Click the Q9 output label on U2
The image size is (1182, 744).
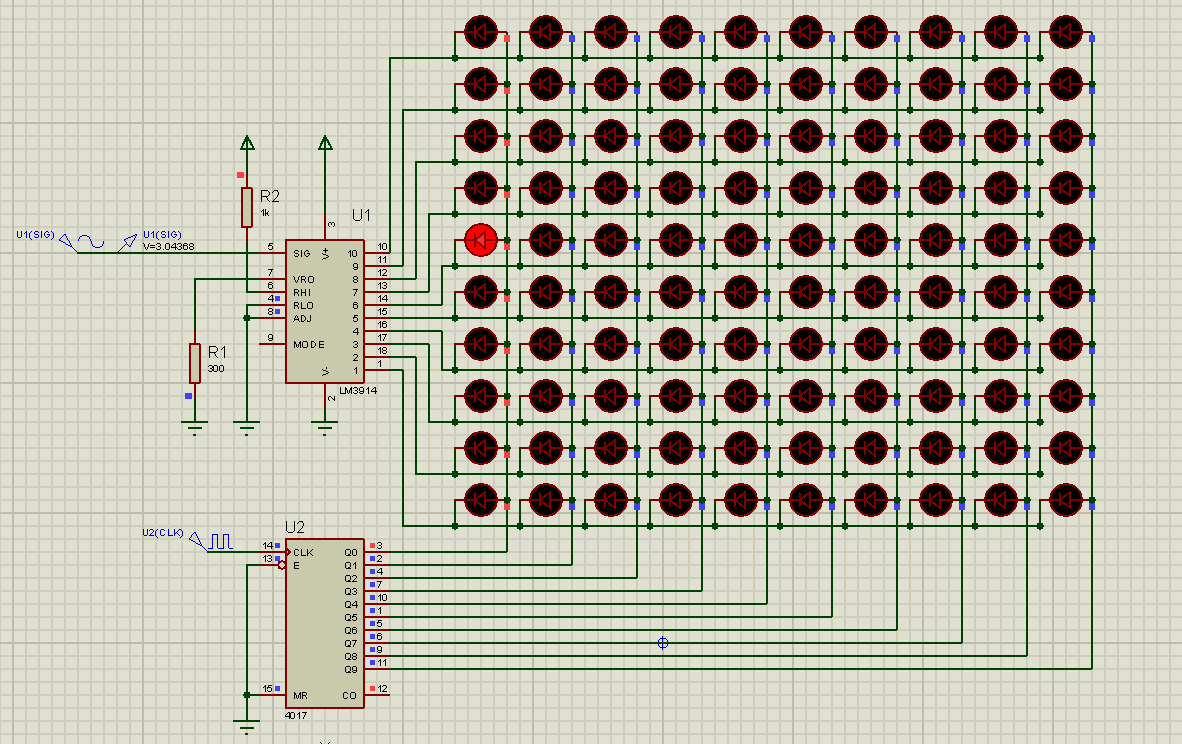[x=351, y=669]
